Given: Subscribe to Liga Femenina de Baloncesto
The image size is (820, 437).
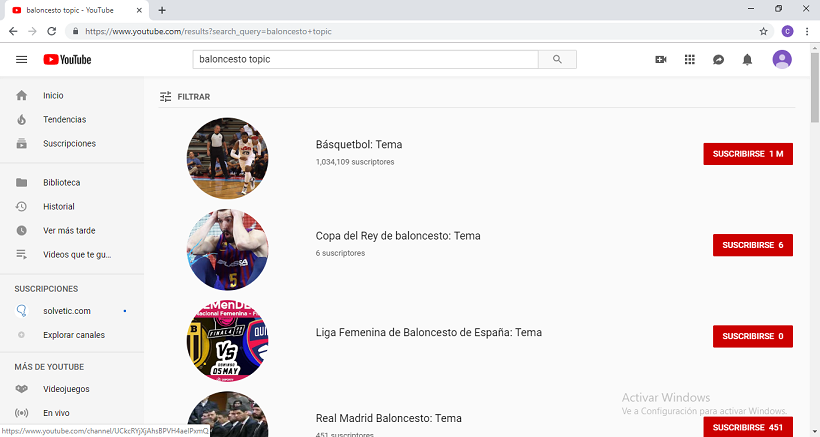Looking at the screenshot, I should pyautogui.click(x=753, y=336).
